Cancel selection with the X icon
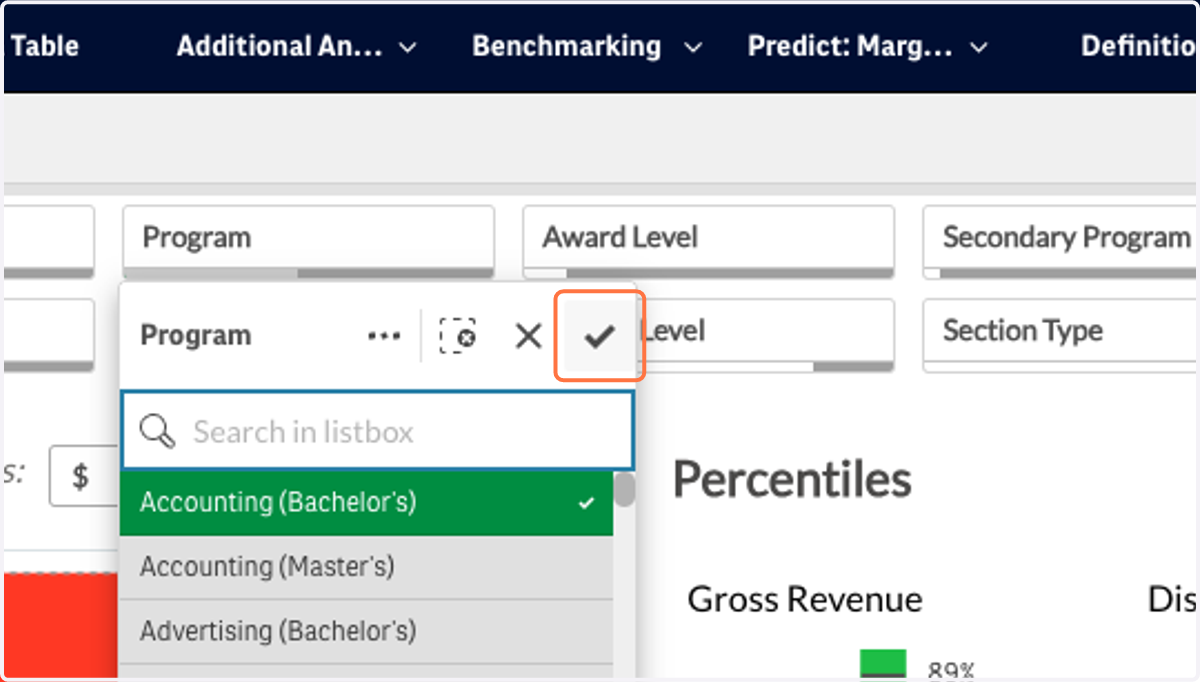This screenshot has width=1200, height=682. pyautogui.click(x=528, y=336)
